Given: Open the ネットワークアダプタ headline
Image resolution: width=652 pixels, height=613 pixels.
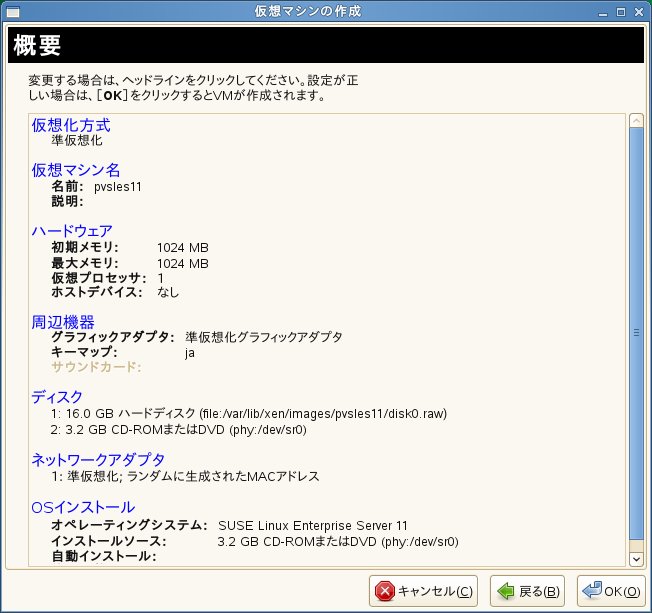Looking at the screenshot, I should point(98,459).
